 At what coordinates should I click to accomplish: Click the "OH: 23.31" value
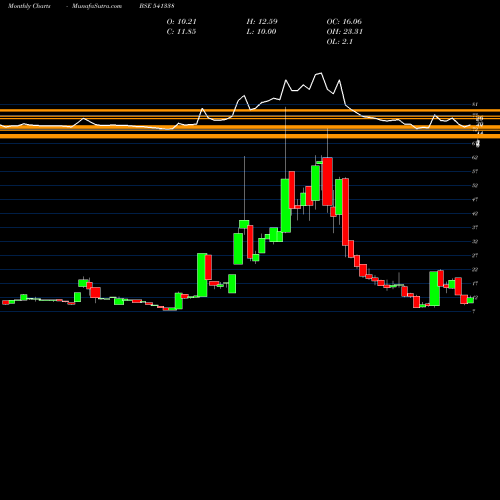click(x=345, y=32)
